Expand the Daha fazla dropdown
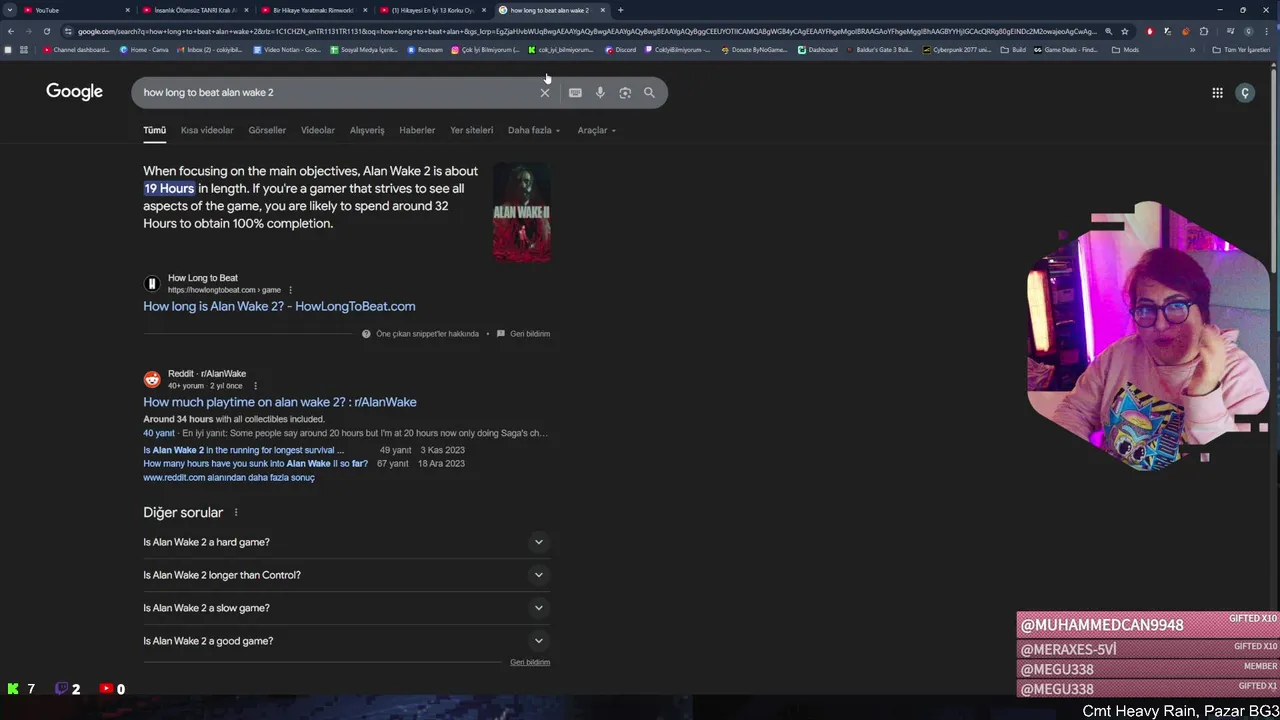The height and width of the screenshot is (720, 1280). [x=534, y=130]
